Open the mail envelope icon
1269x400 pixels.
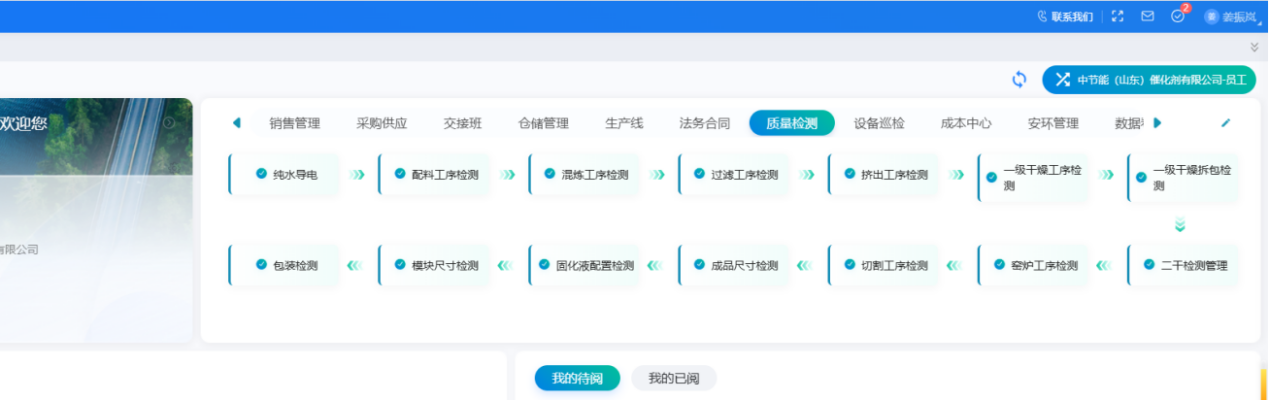coord(1148,16)
